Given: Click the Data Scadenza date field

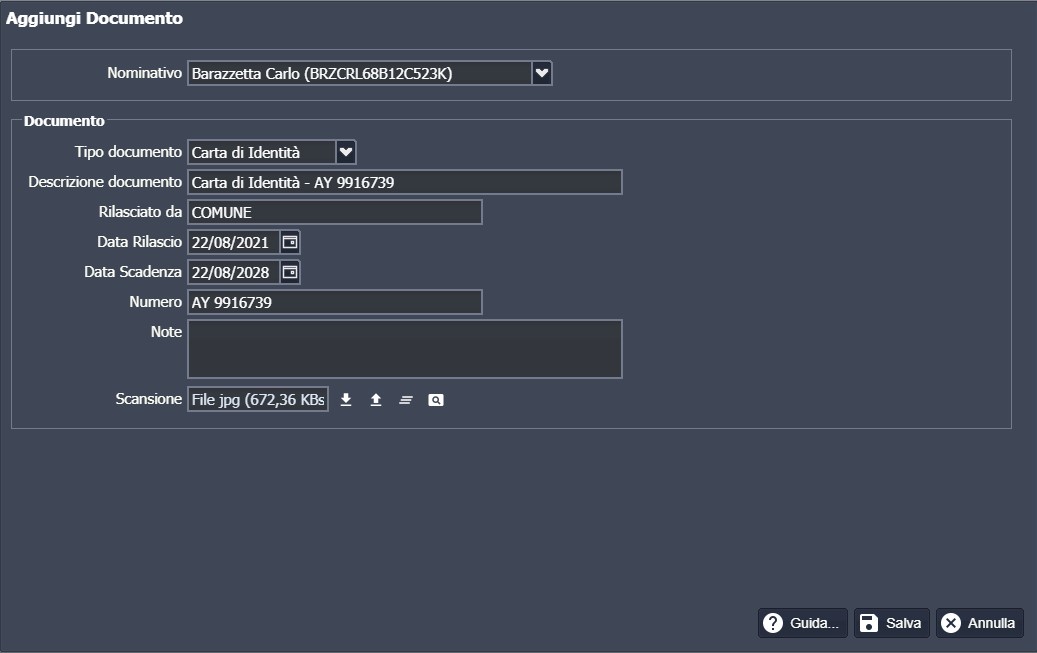Looking at the screenshot, I should 233,272.
